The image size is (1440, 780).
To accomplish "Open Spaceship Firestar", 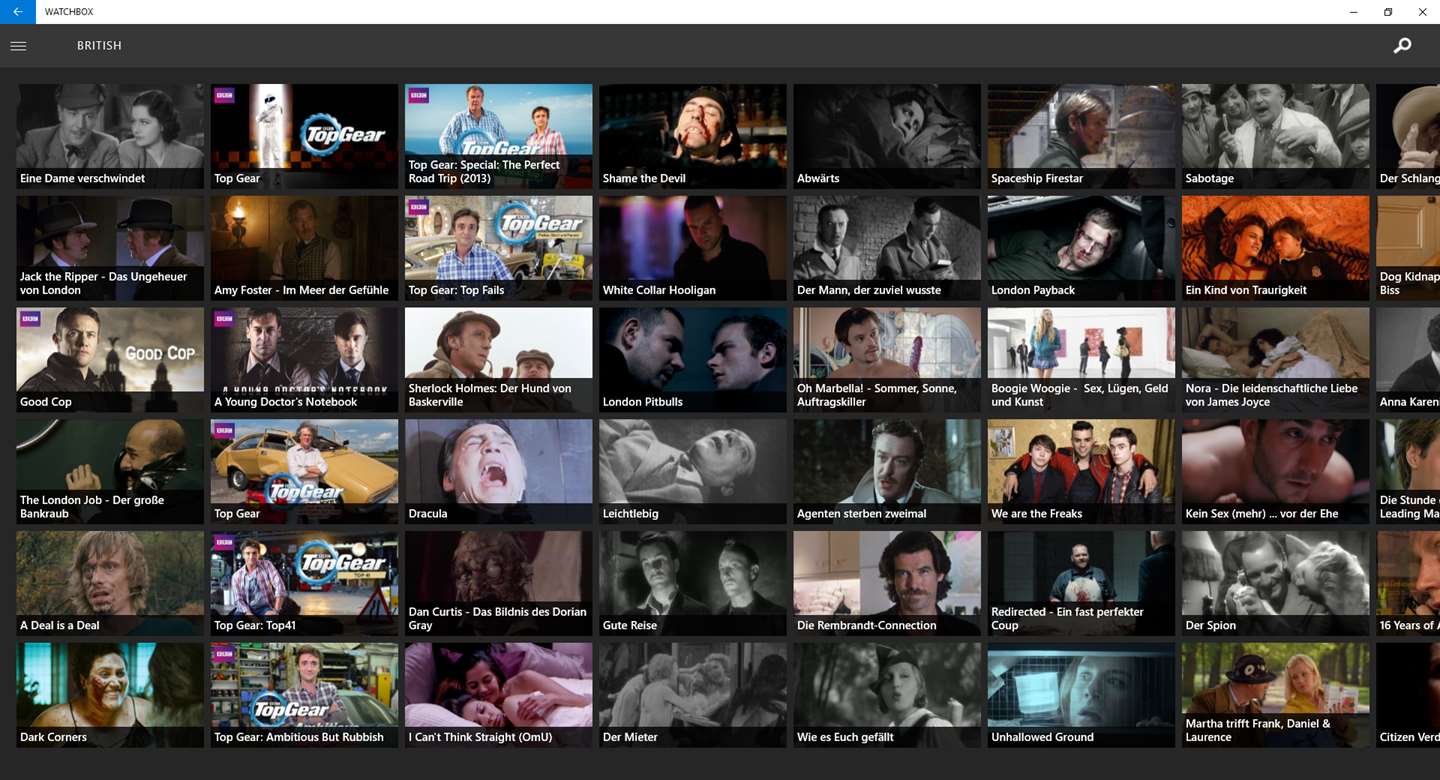I will pyautogui.click(x=1081, y=136).
